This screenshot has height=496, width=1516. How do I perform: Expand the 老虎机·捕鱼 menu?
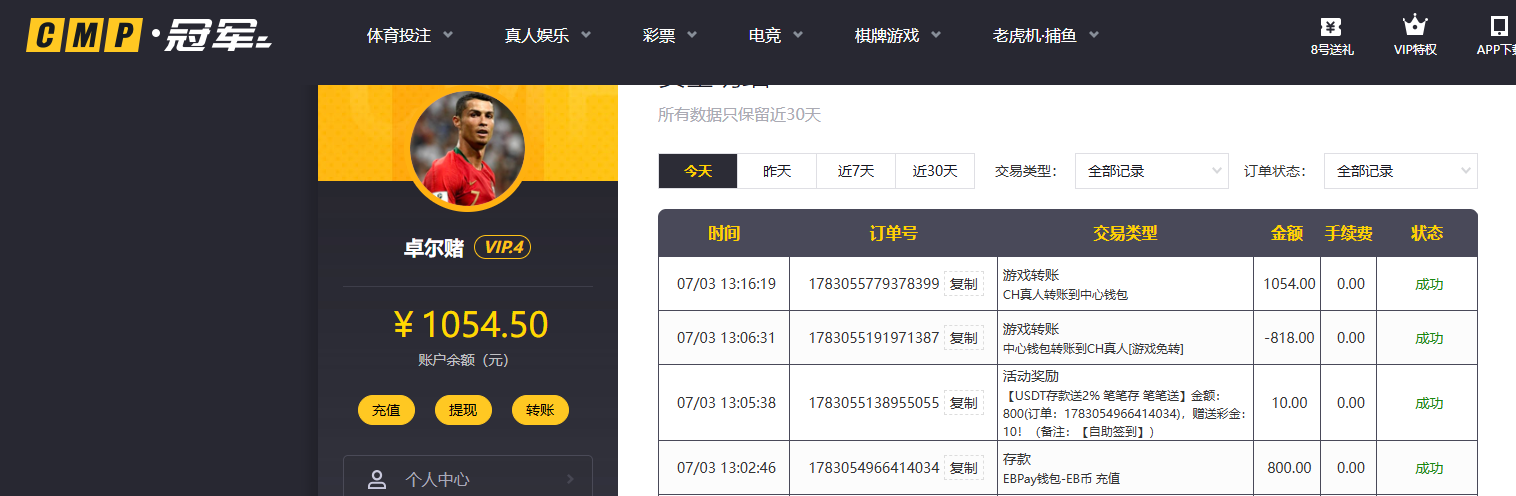pyautogui.click(x=1046, y=36)
